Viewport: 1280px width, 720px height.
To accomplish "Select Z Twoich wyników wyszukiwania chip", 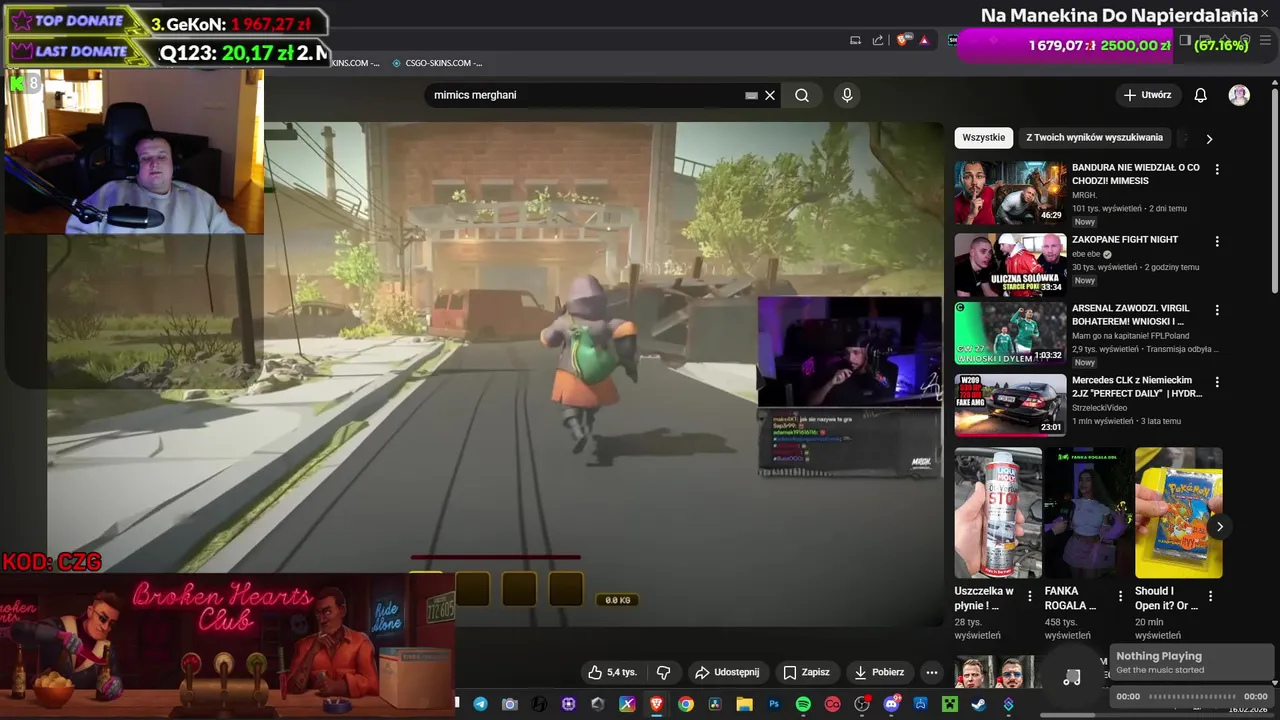I will pos(1094,138).
